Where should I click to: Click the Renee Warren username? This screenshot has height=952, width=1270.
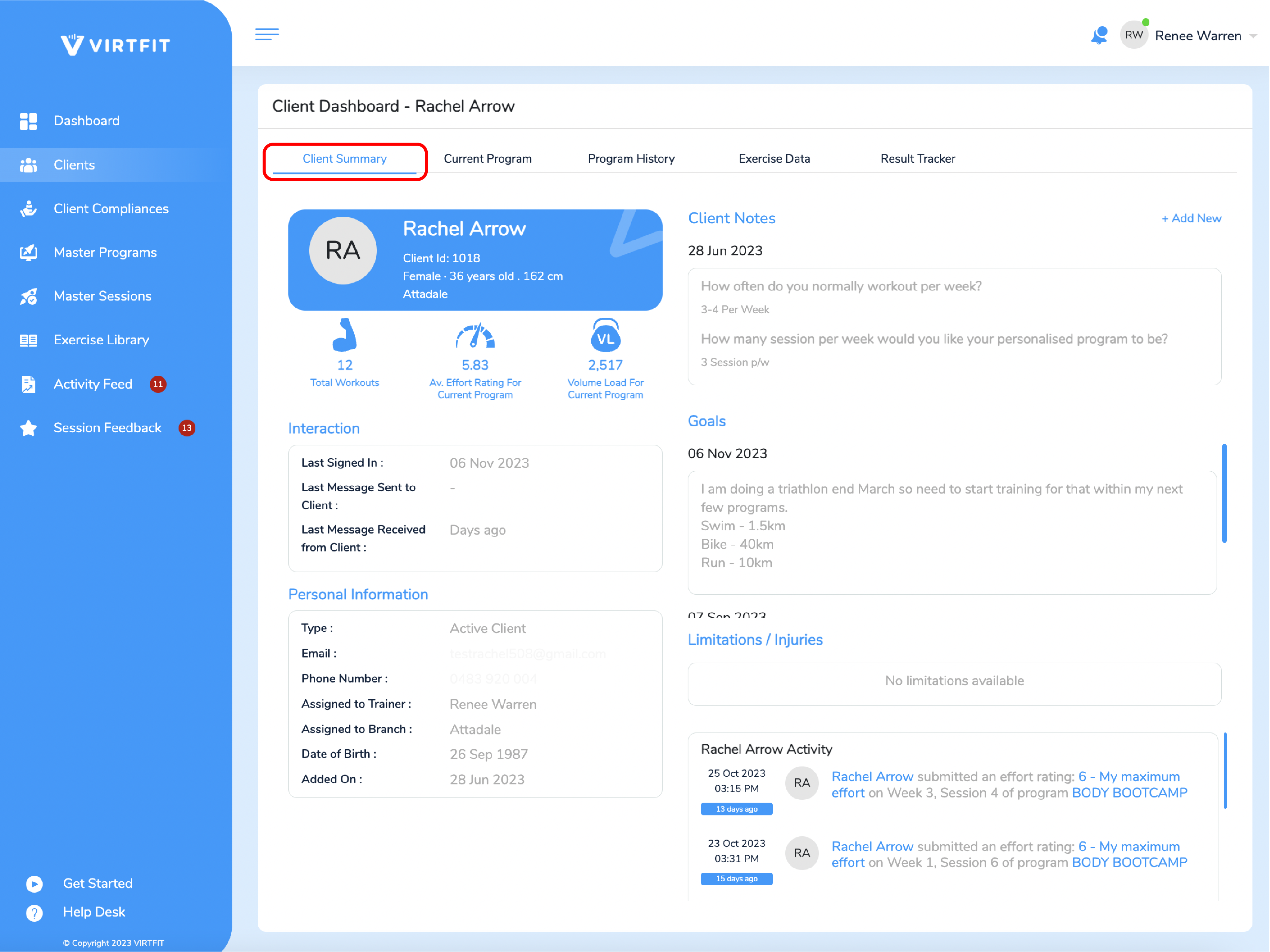(x=1198, y=36)
